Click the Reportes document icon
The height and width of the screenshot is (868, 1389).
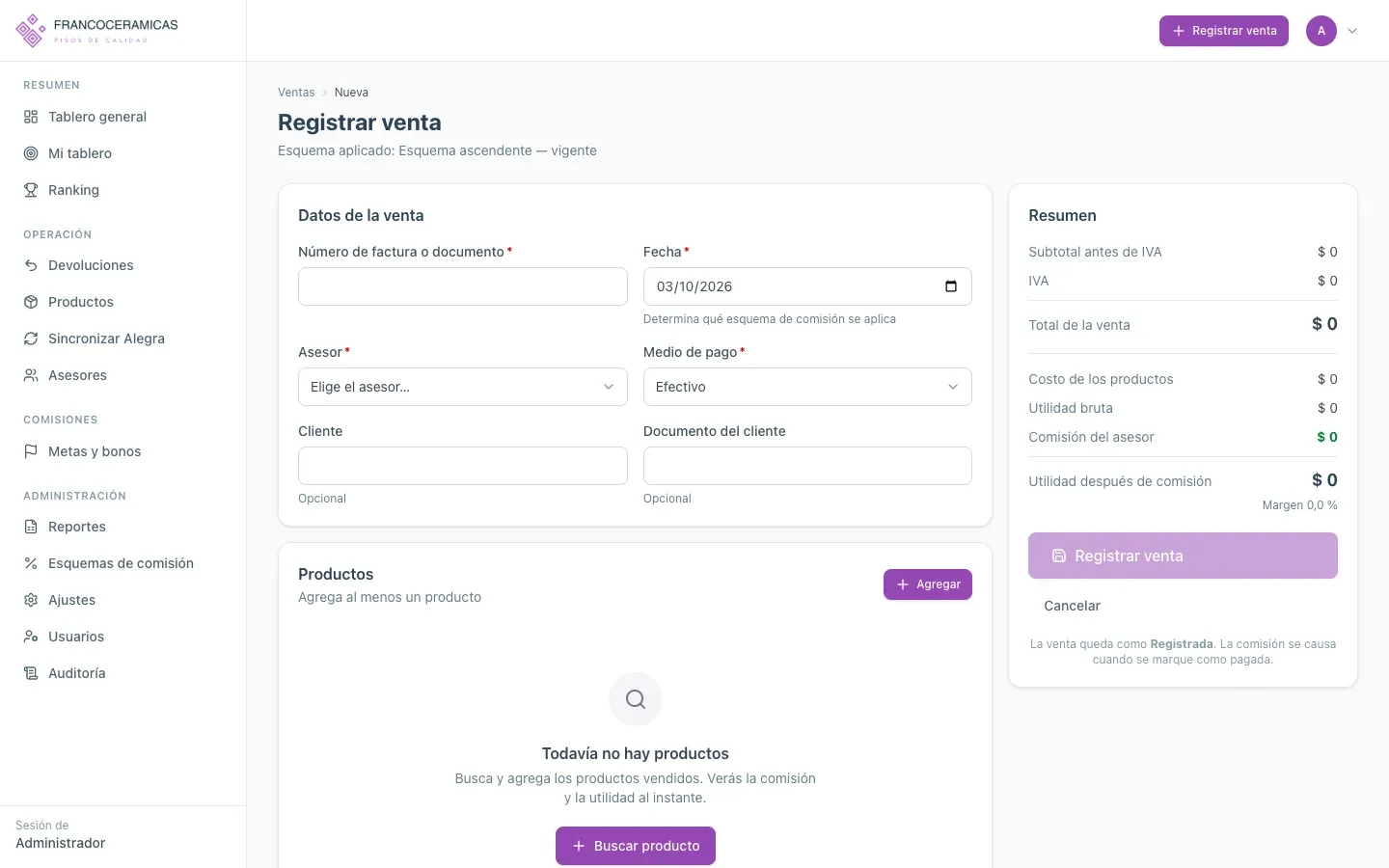pos(31,527)
